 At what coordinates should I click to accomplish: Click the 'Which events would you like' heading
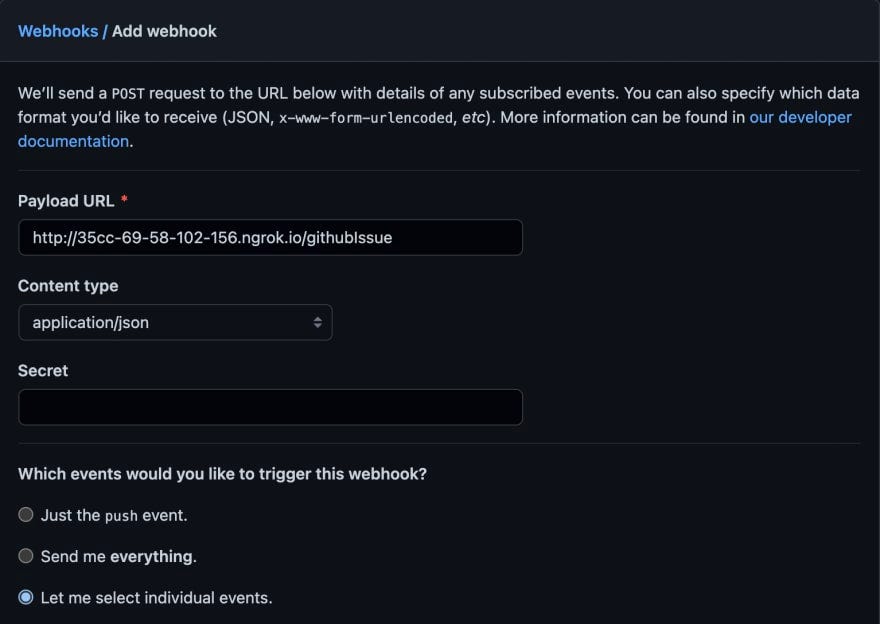click(x=222, y=474)
